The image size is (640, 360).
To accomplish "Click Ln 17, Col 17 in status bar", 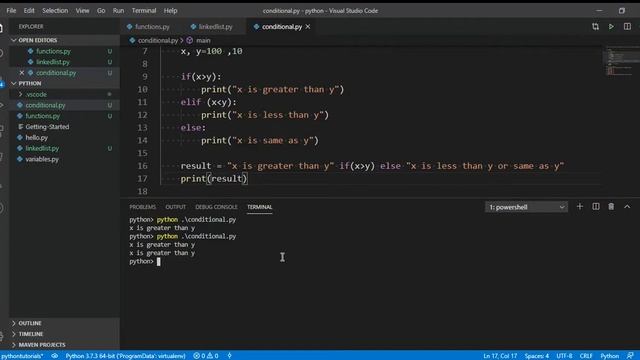I will [500, 356].
